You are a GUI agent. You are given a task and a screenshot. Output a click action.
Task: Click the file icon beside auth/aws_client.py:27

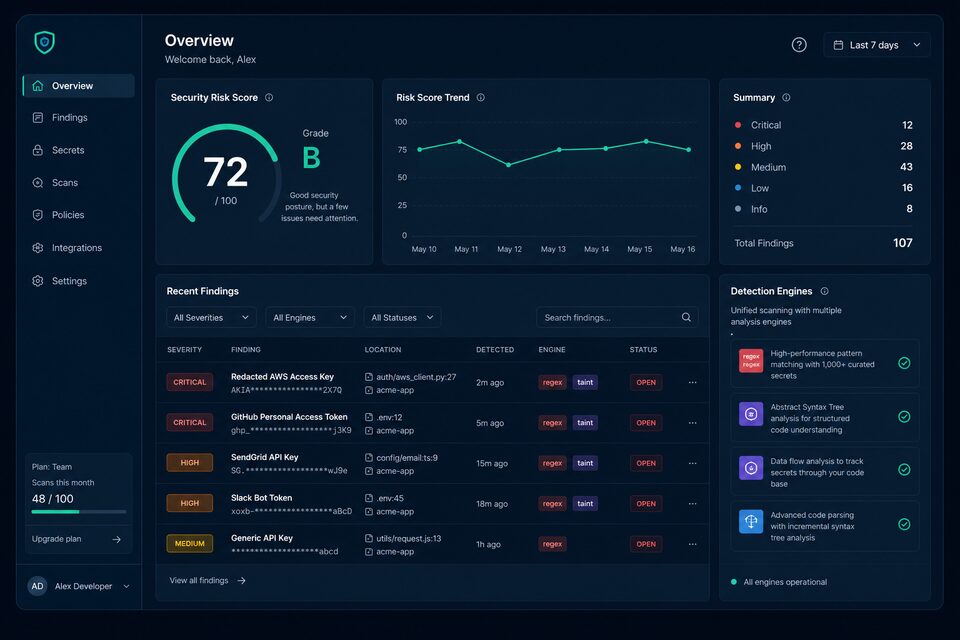click(369, 377)
